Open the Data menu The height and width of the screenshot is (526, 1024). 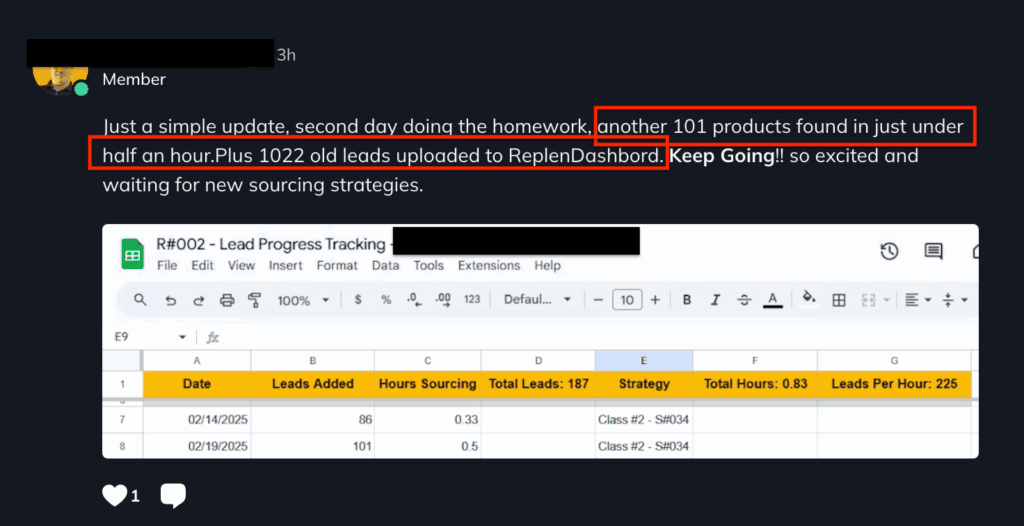385,266
